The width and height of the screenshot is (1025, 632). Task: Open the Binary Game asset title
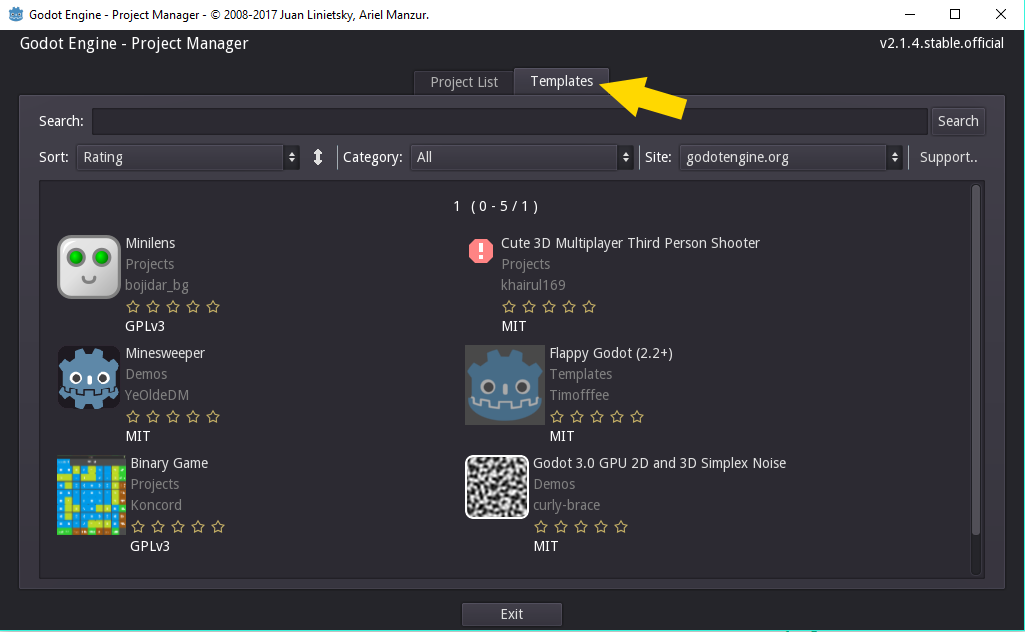(x=169, y=463)
